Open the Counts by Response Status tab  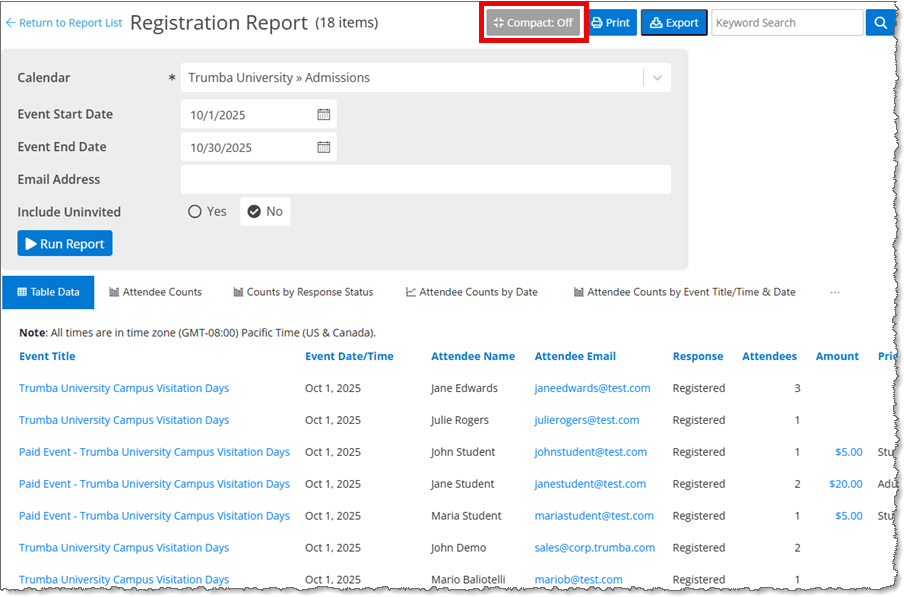pyautogui.click(x=303, y=293)
